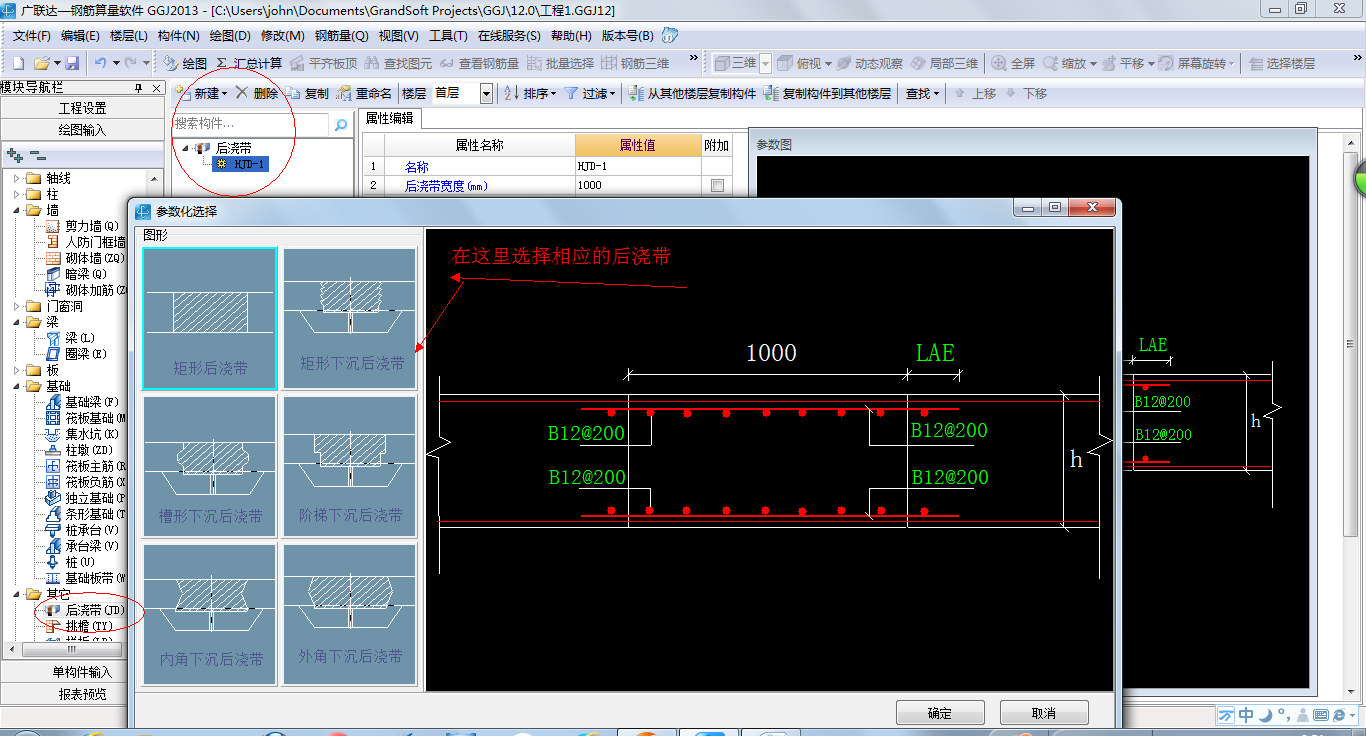Click 复制 copy component button

[x=307, y=93]
